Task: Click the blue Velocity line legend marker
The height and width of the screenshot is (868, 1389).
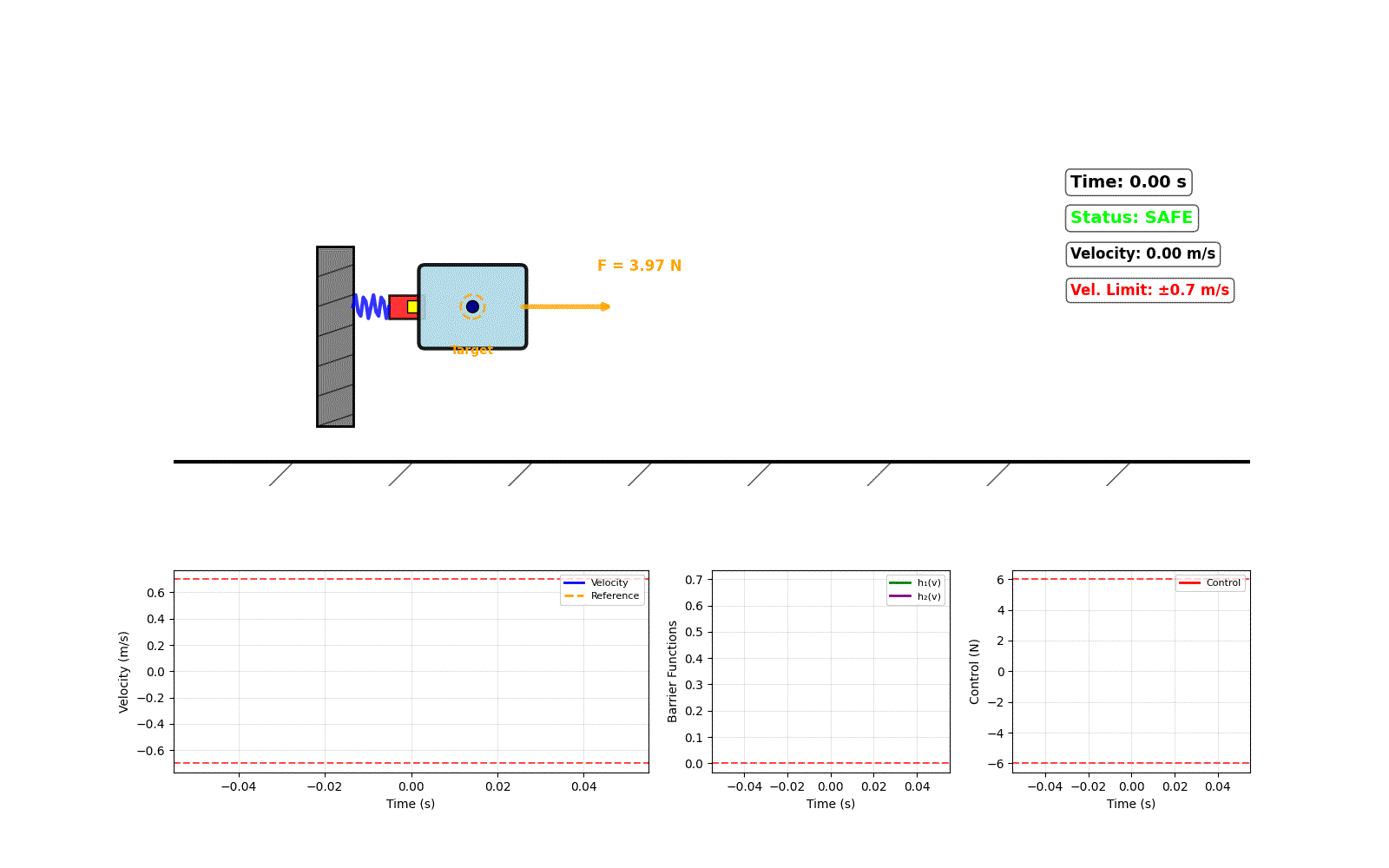Action: pos(574,582)
